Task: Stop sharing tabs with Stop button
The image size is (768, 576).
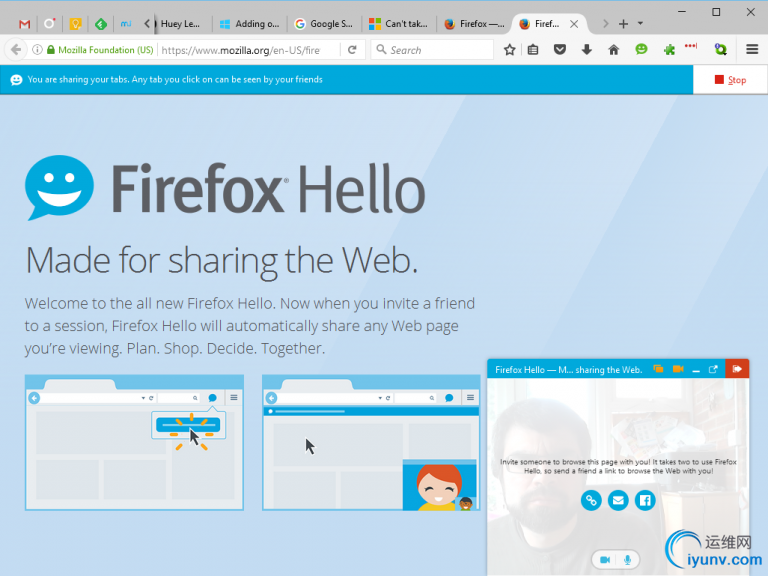Action: 730,80
